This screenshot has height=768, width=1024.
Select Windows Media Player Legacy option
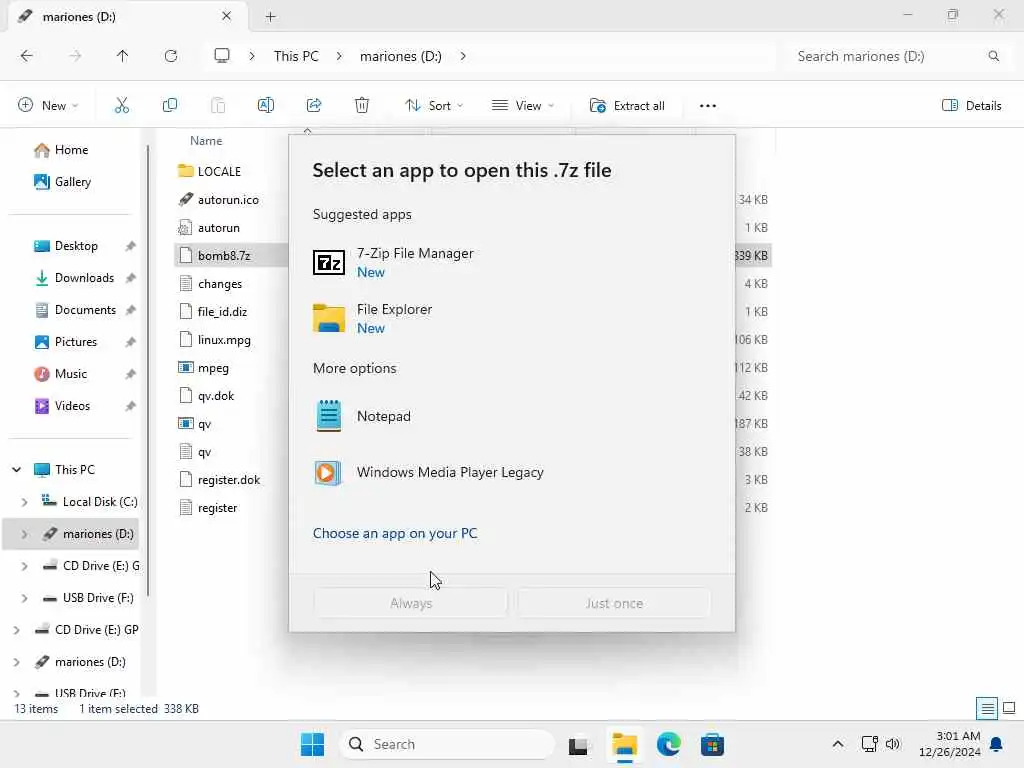[511, 472]
